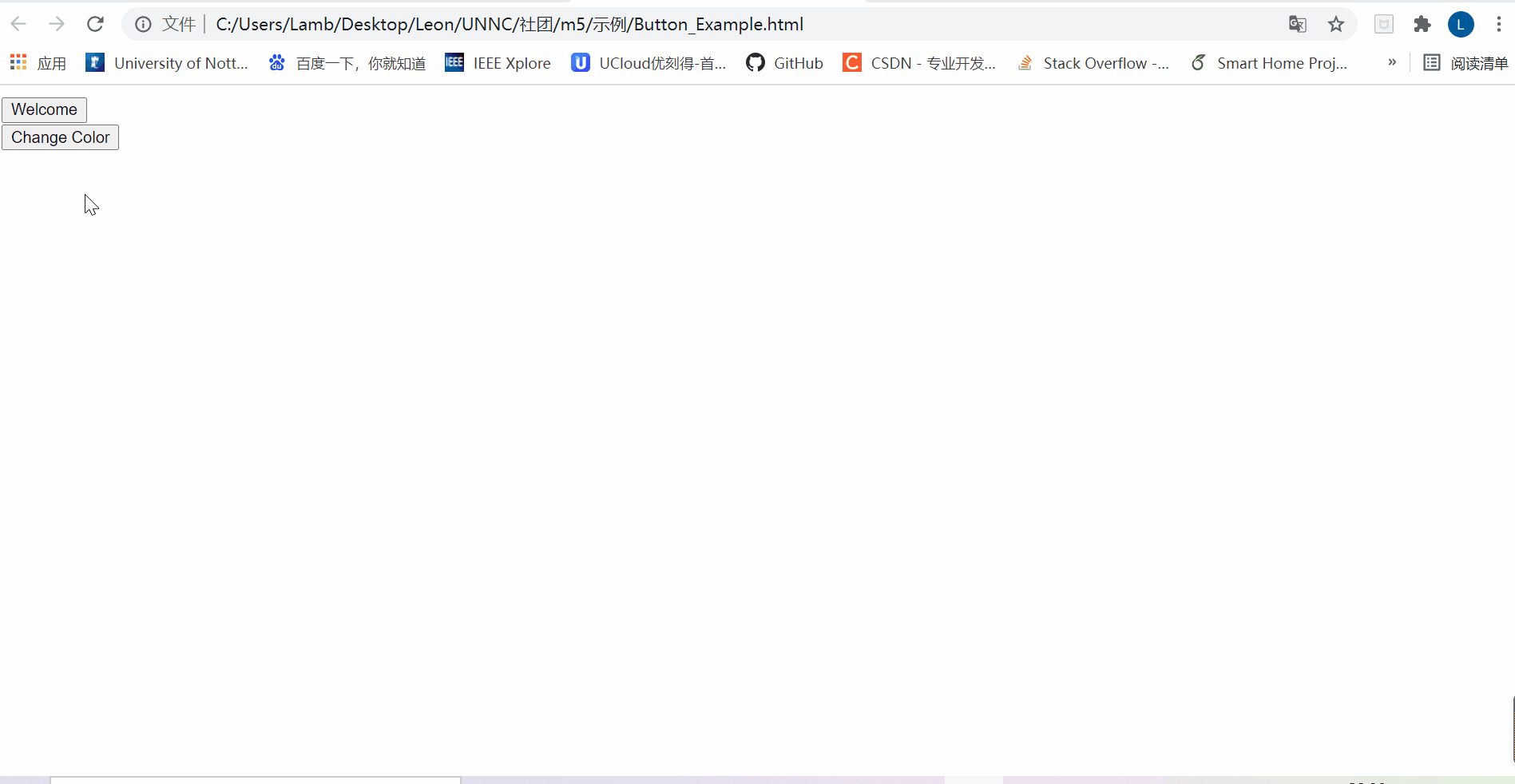Image resolution: width=1515 pixels, height=784 pixels.
Task: Reload the current page
Action: (95, 24)
